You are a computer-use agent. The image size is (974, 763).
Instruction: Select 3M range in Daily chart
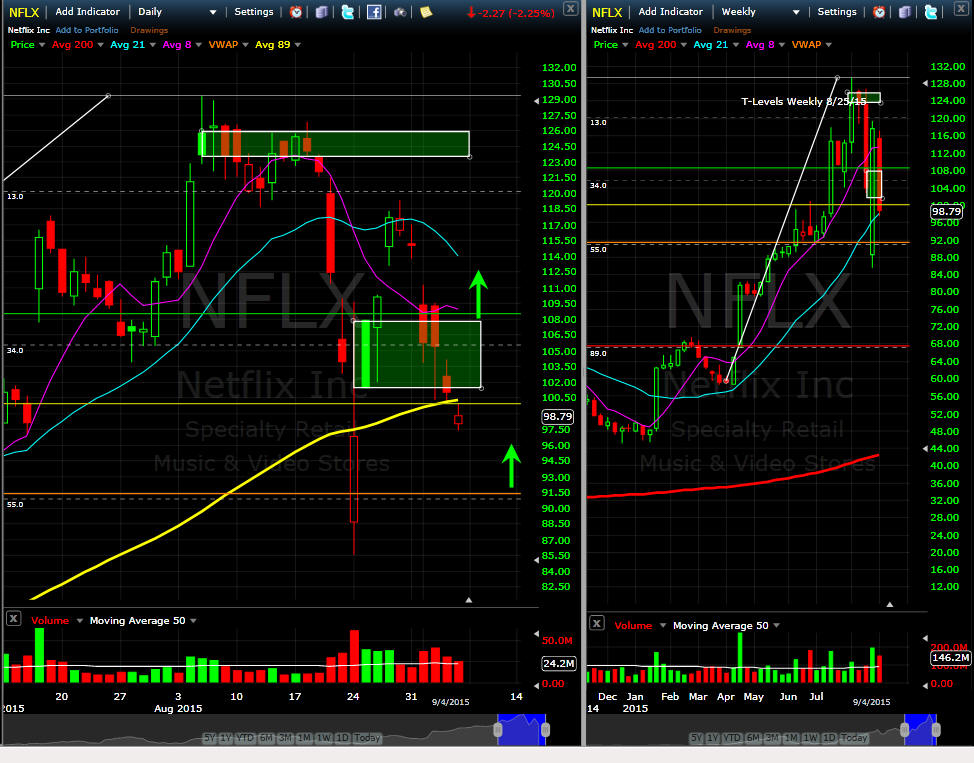pyautogui.click(x=285, y=738)
